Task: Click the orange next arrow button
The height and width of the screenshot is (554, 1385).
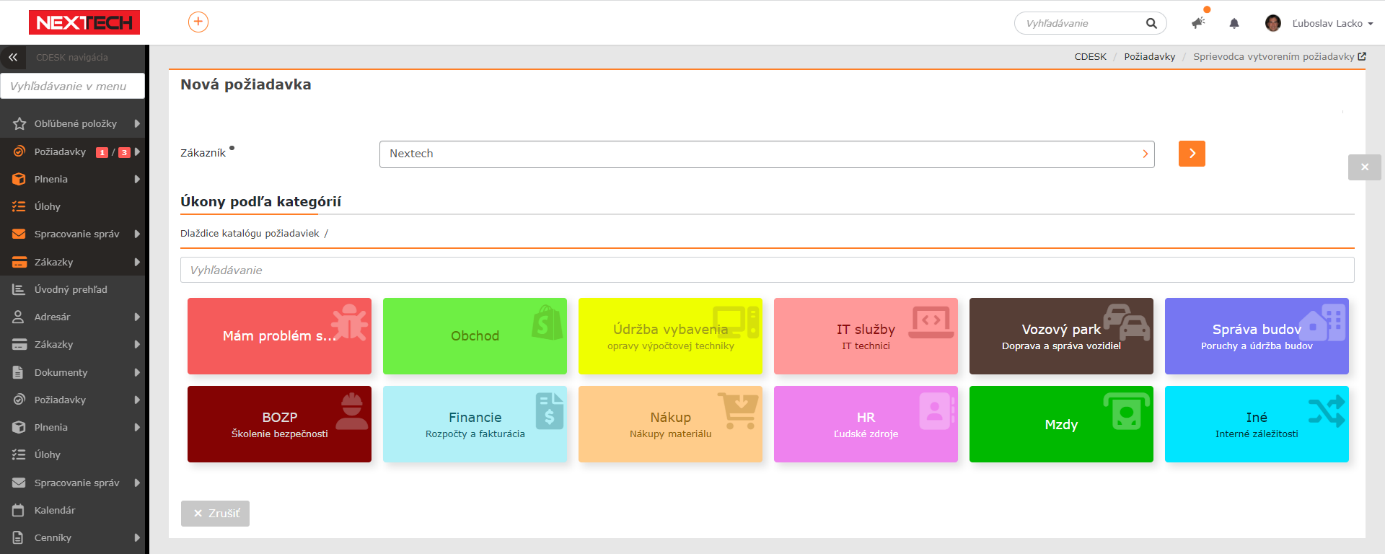Action: coord(1191,154)
